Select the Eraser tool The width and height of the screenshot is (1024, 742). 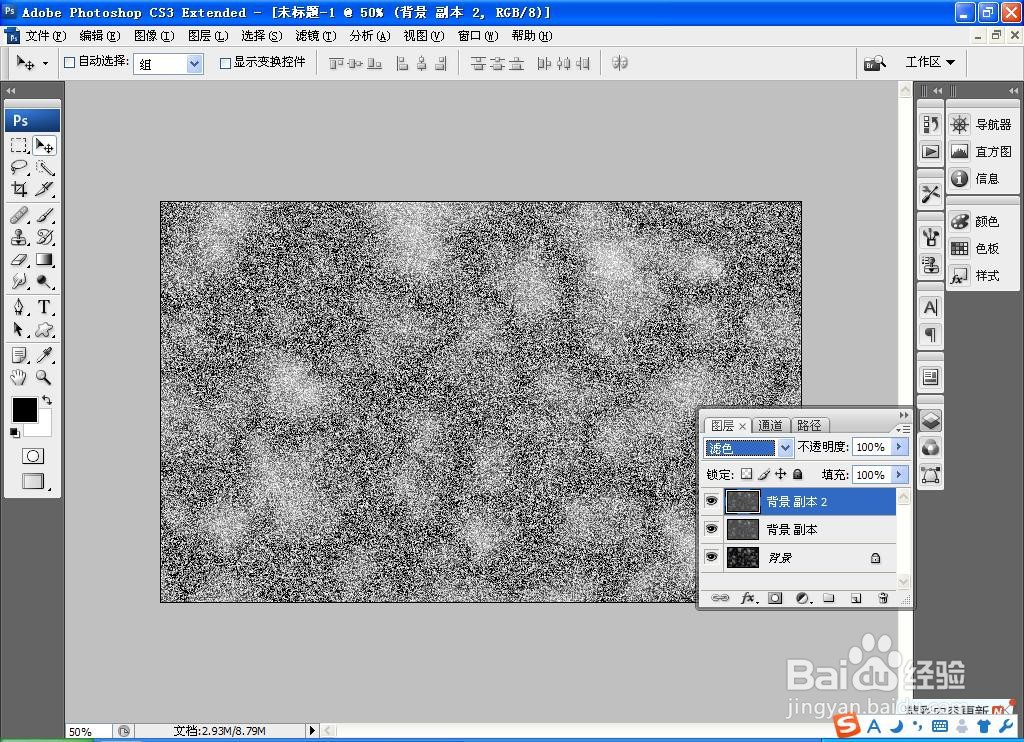point(20,259)
